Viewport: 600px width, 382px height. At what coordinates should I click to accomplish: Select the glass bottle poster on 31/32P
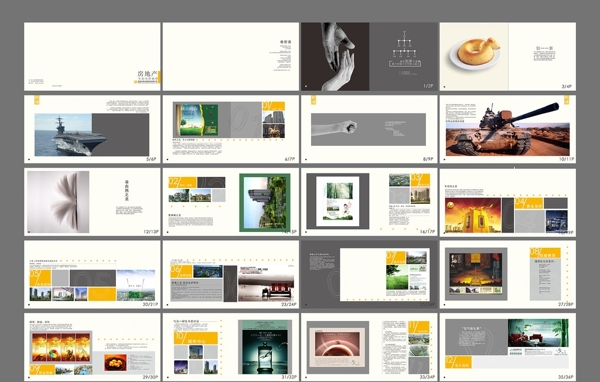(265, 347)
